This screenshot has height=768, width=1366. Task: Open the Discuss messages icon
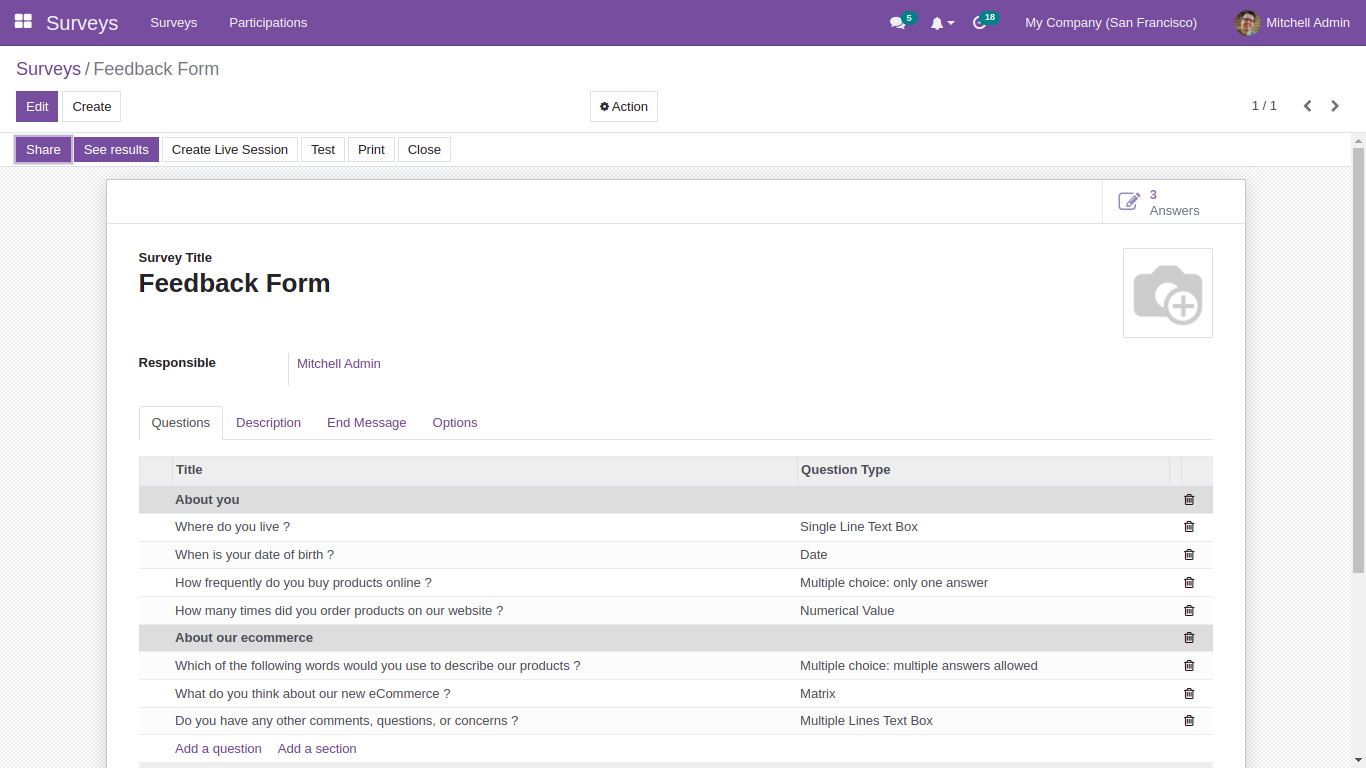pyautogui.click(x=896, y=22)
